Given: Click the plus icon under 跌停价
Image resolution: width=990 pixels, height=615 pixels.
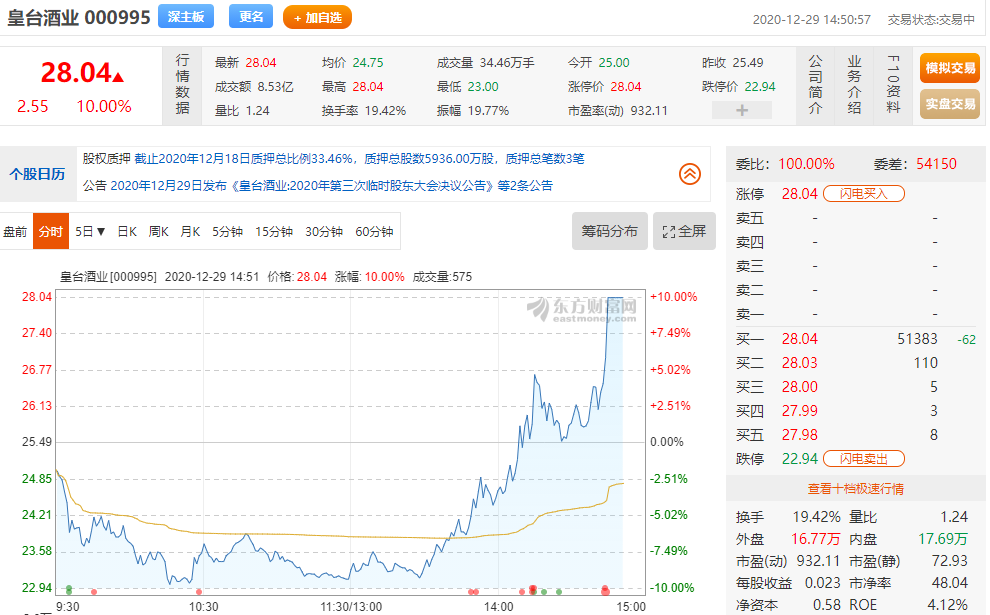Looking at the screenshot, I should 742,110.
